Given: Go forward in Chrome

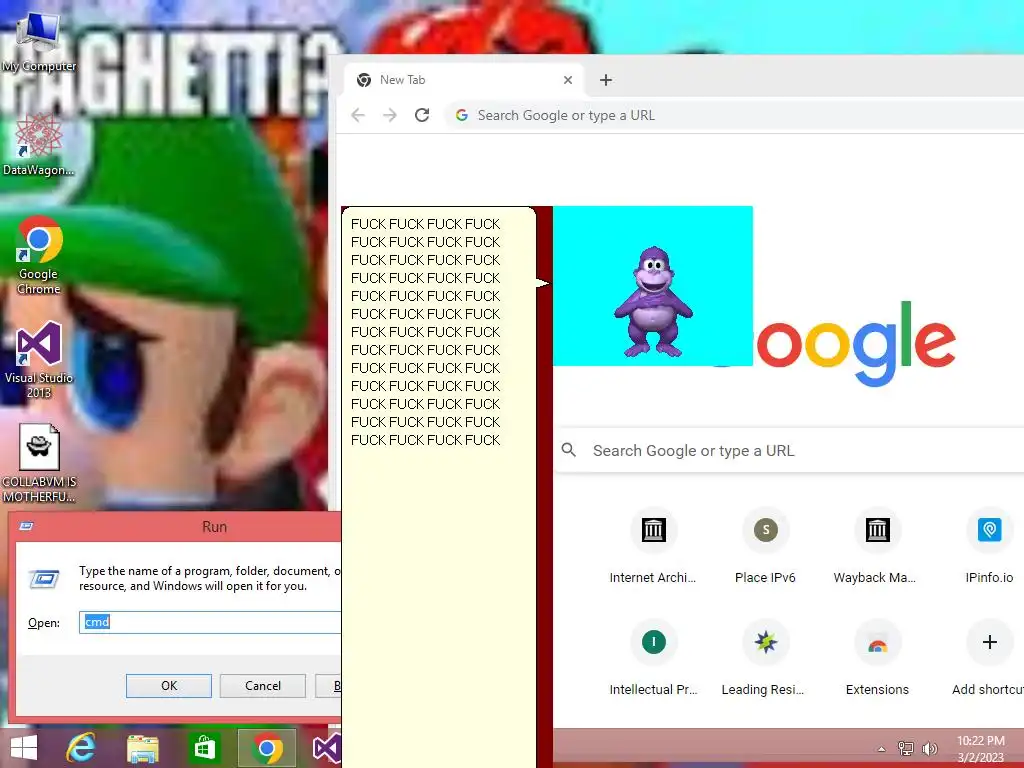Looking at the screenshot, I should 390,116.
